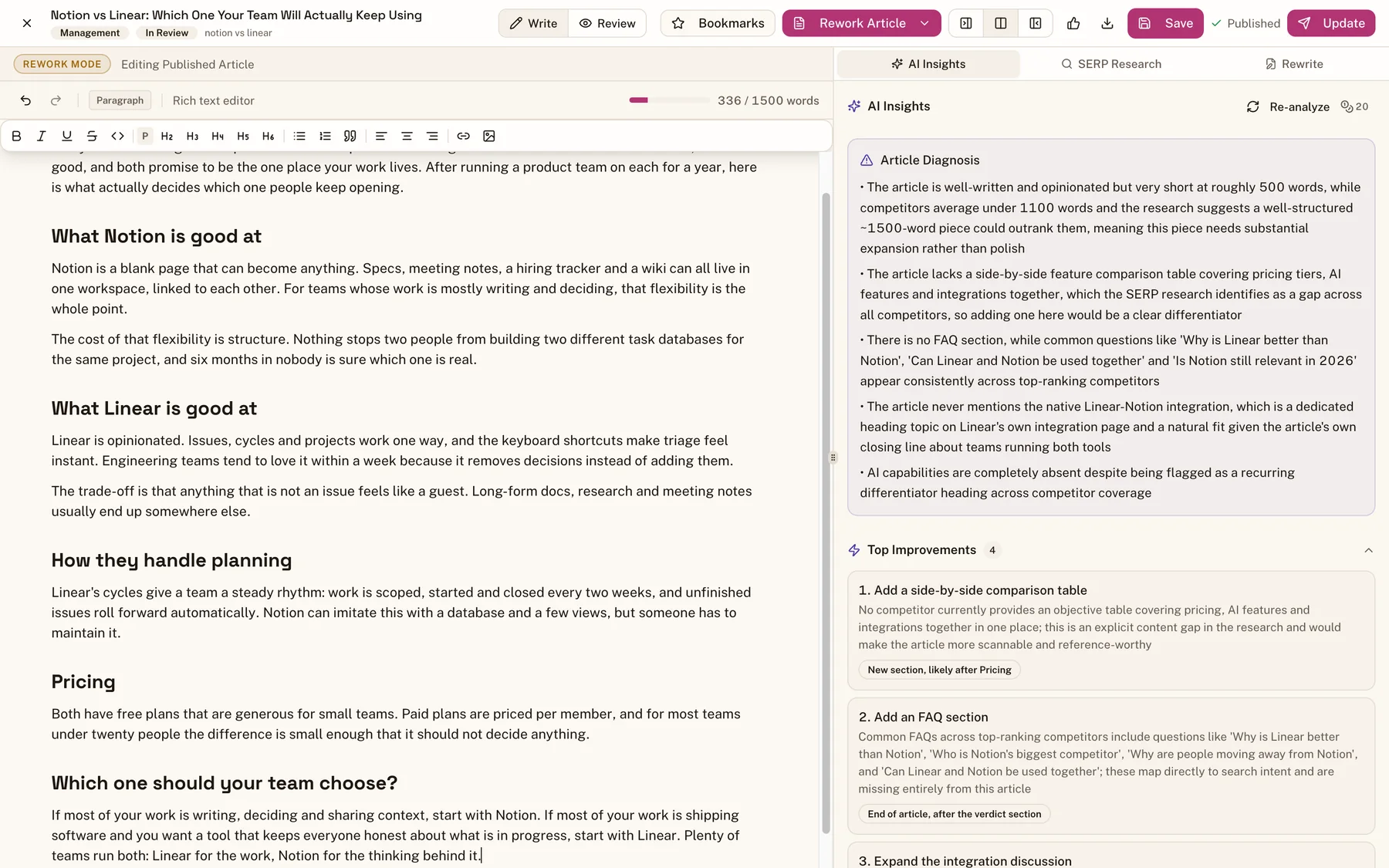Apply inline code formatting
The height and width of the screenshot is (868, 1389).
[x=117, y=136]
